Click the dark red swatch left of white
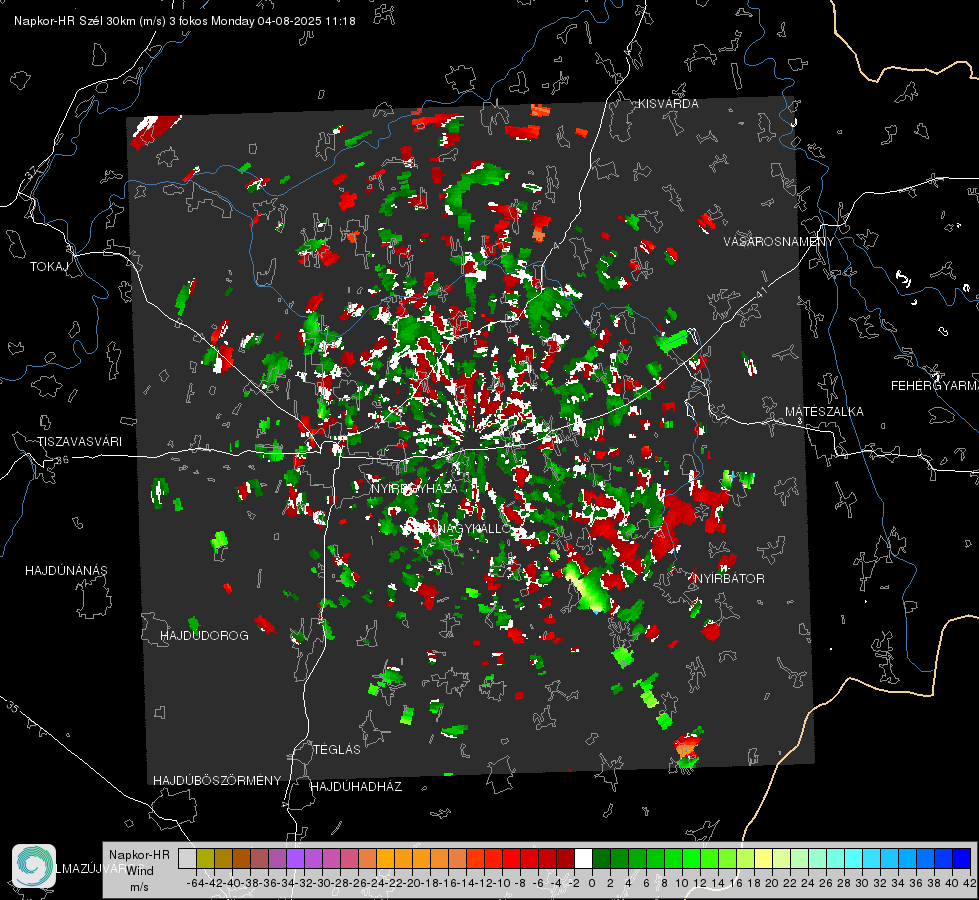The image size is (979, 900). pyautogui.click(x=565, y=858)
